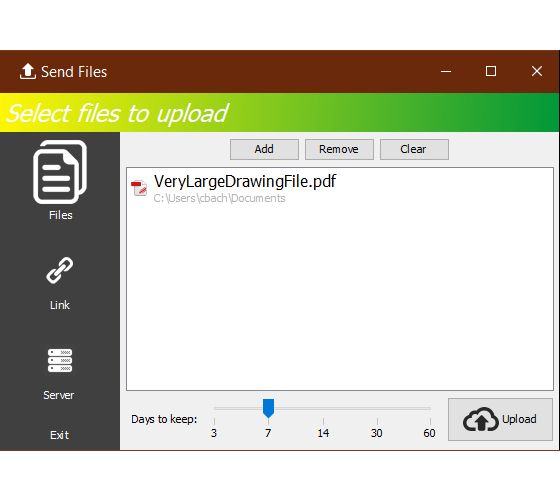This screenshot has height=500, width=560.
Task: Open the Link section chain icon
Action: 60,270
